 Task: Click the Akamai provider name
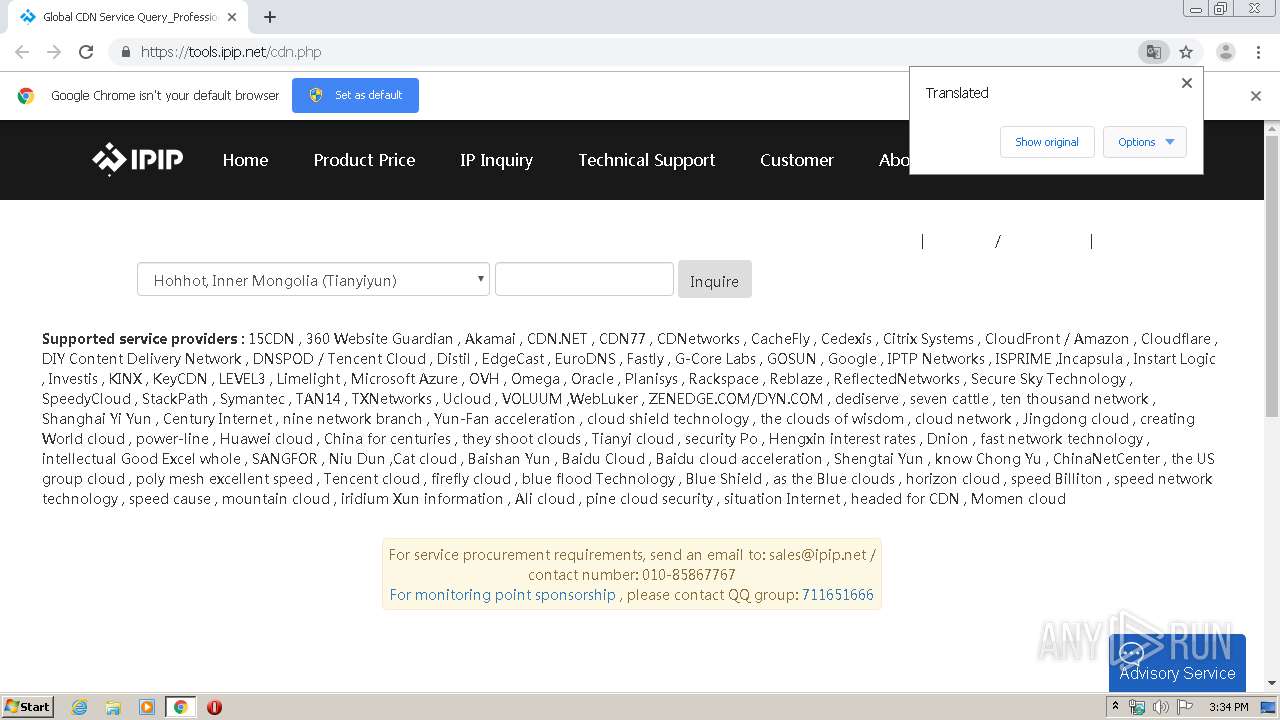tap(490, 339)
